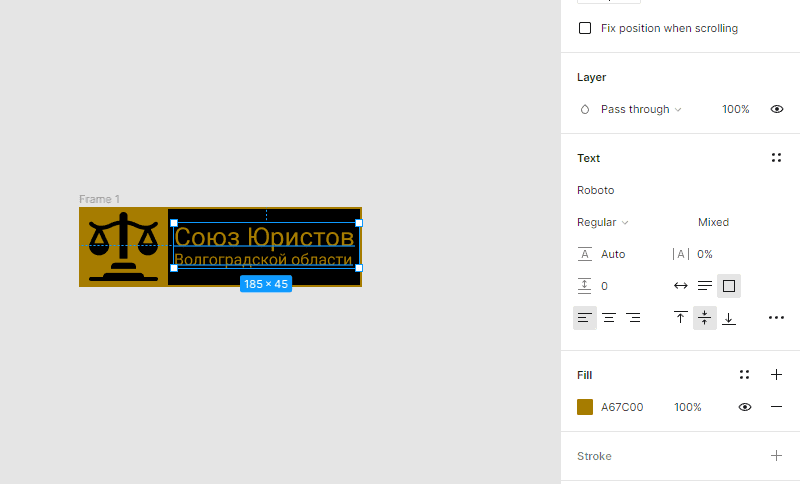Align text to bottom

[x=729, y=318]
